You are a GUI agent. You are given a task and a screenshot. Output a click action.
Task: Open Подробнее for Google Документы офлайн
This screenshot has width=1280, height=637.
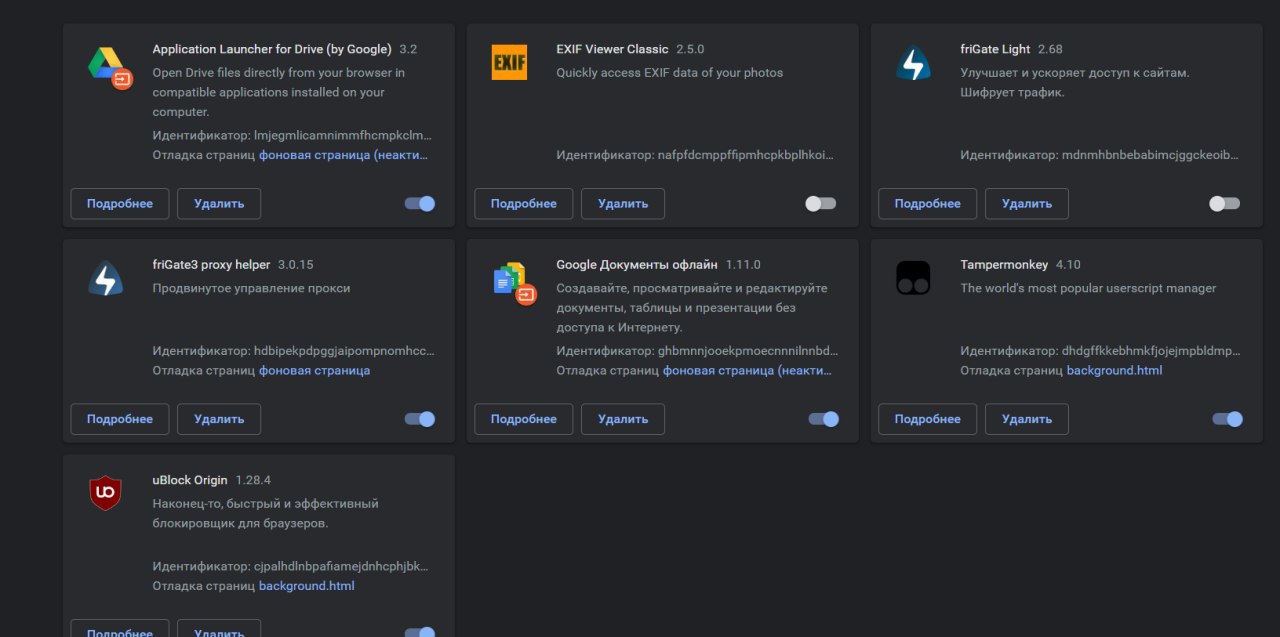(x=524, y=419)
